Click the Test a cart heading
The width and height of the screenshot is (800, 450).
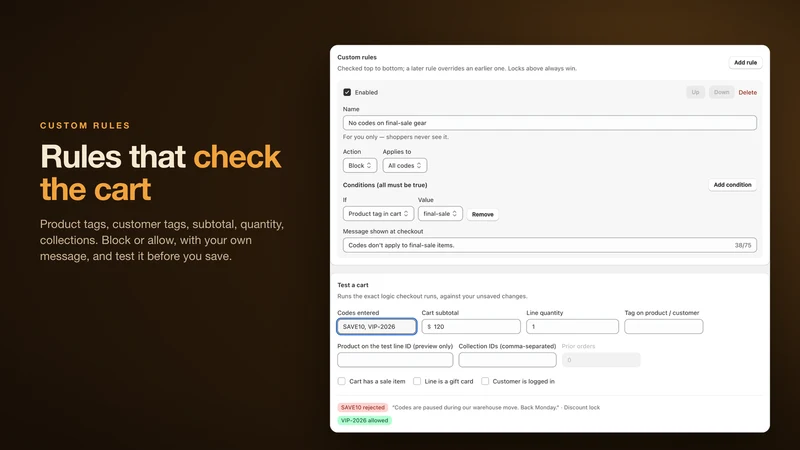(x=353, y=285)
